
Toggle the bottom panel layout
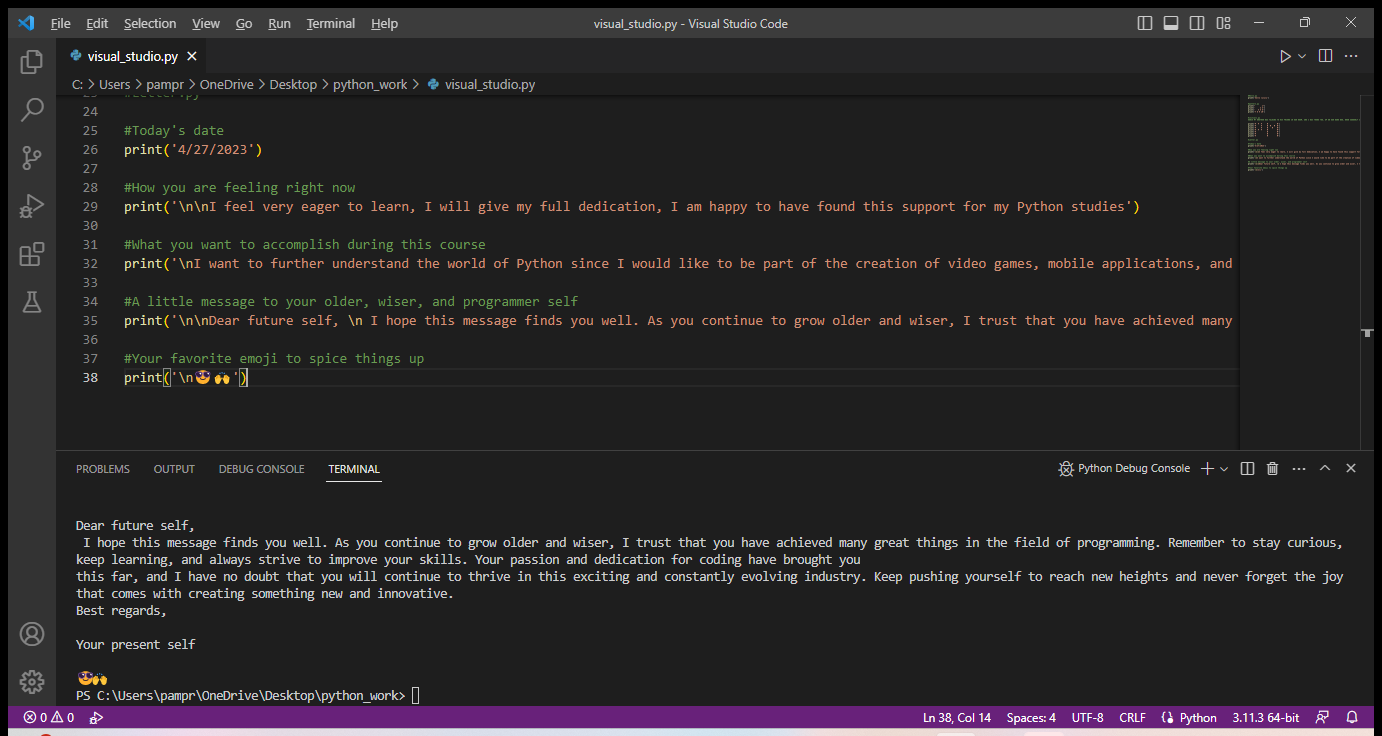coord(1171,23)
